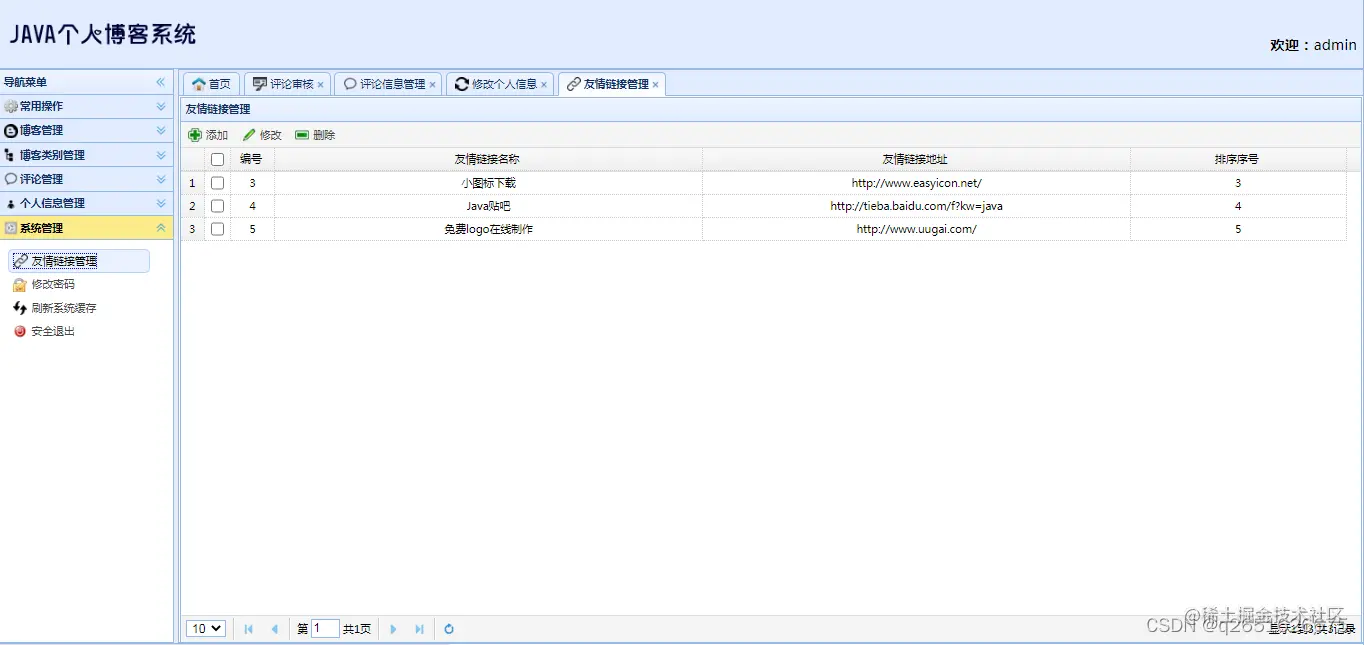Click arrows icon beside 刷新系统缓存
Image resolution: width=1364 pixels, height=645 pixels.
20,308
